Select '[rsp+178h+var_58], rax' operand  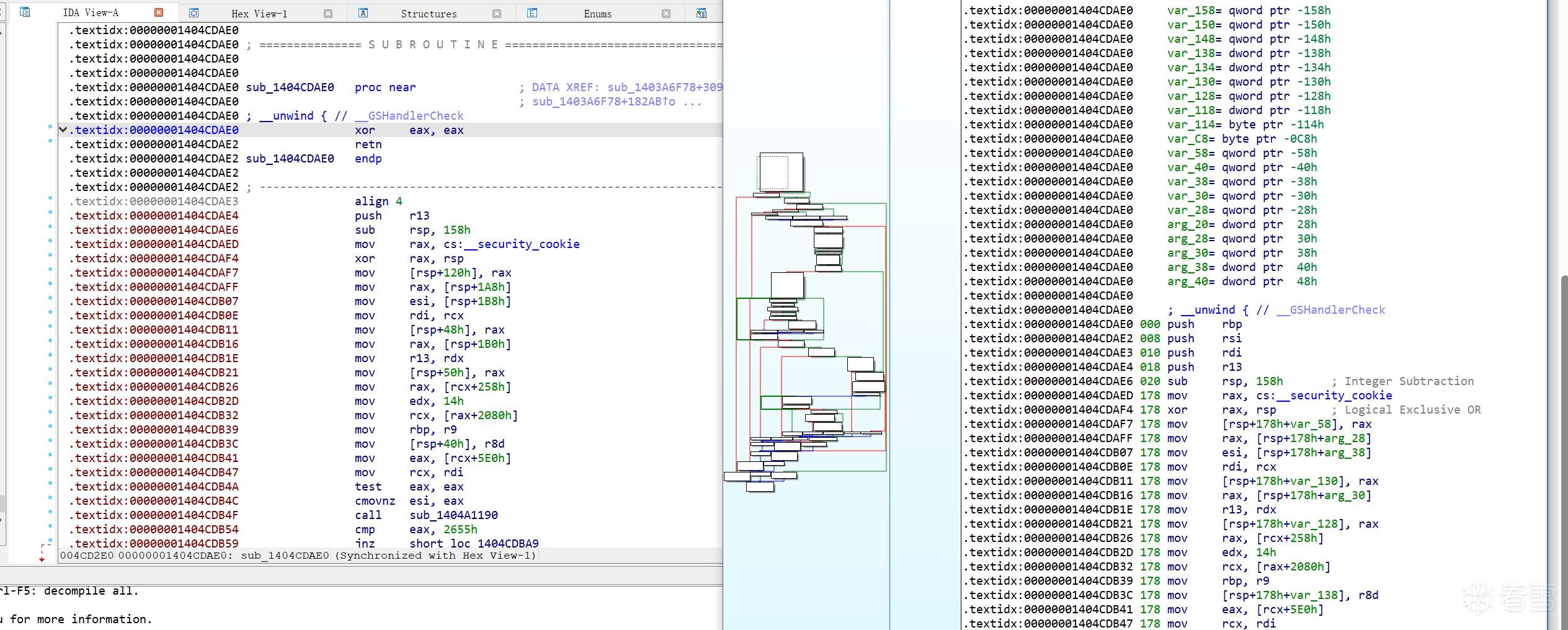pyautogui.click(x=1297, y=424)
